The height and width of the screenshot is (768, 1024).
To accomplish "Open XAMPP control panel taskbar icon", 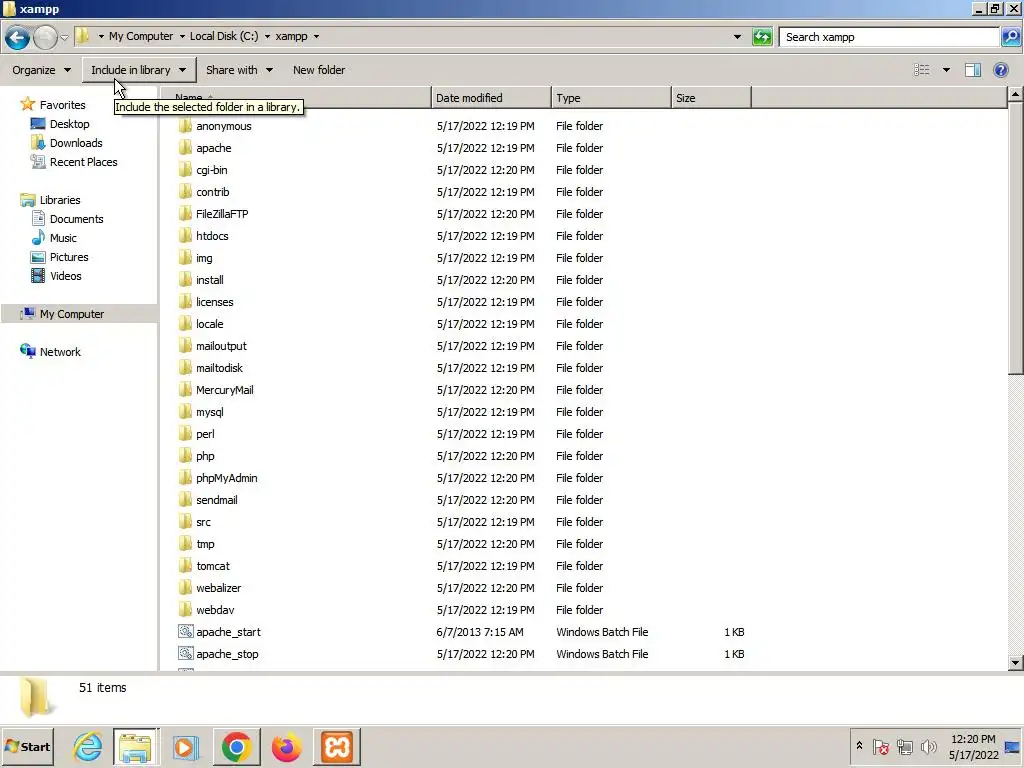I will coord(337,746).
